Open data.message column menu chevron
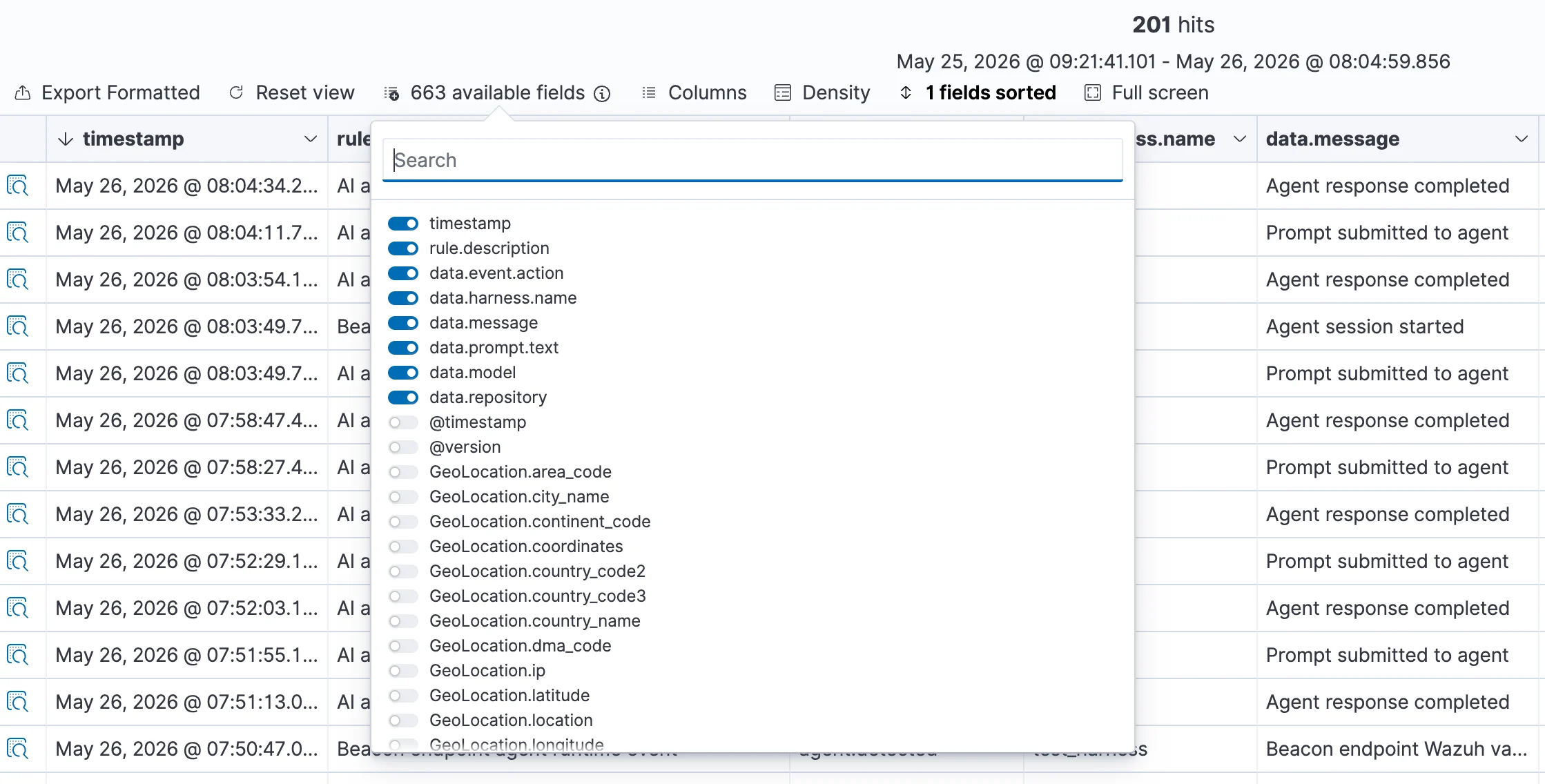This screenshot has height=784, width=1545. pos(1522,139)
